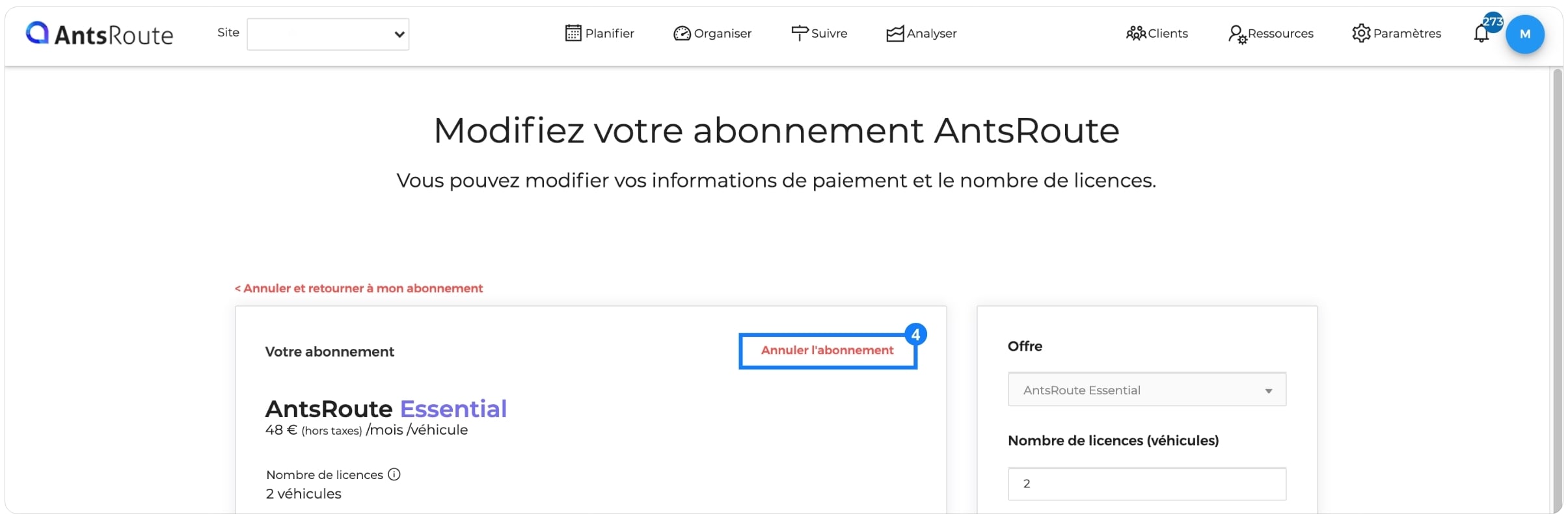
Task: Click the Clients people icon
Action: pyautogui.click(x=1136, y=33)
